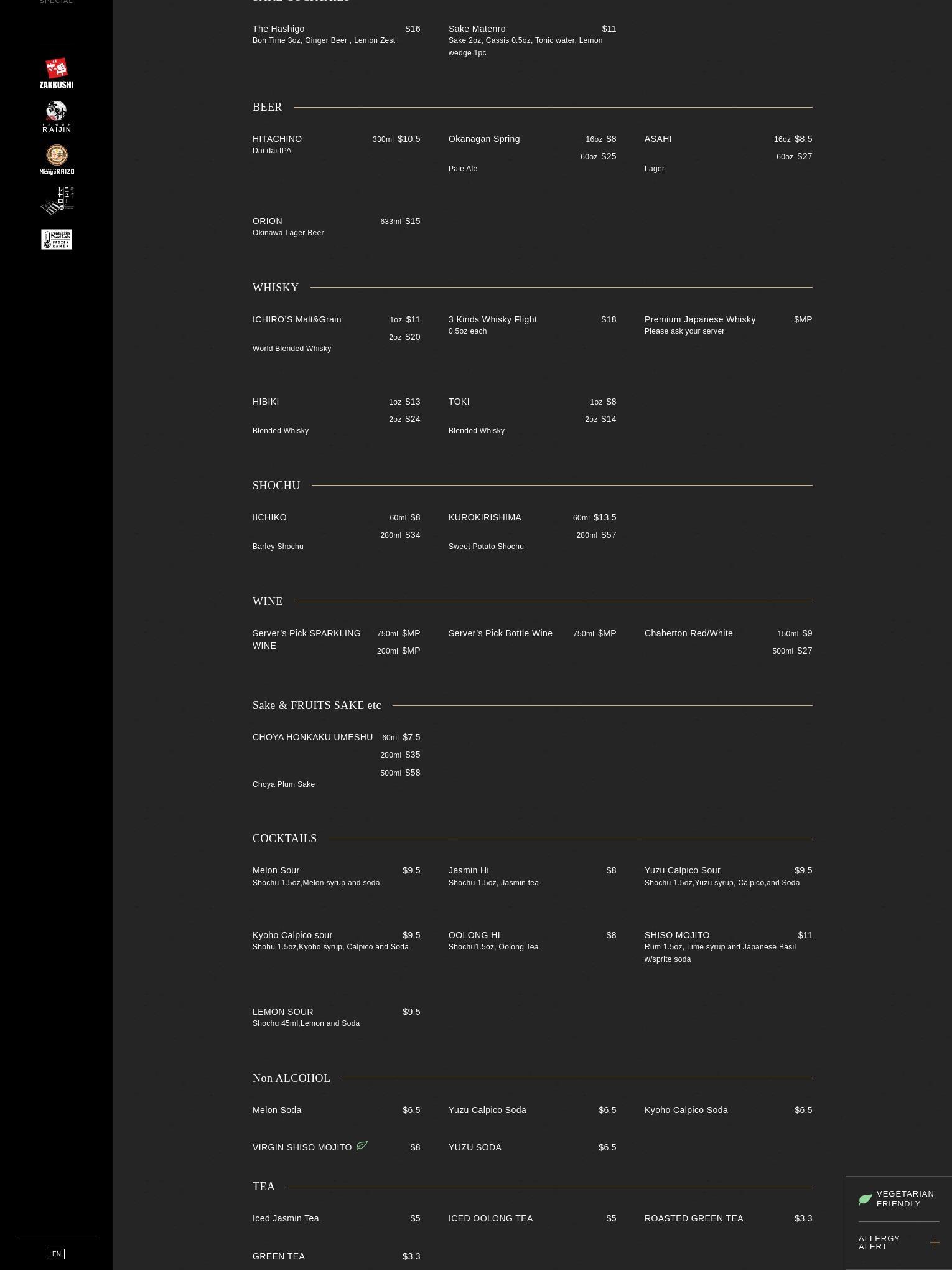Click the YUZU SODA item
The height and width of the screenshot is (1270, 952).
pyautogui.click(x=475, y=1147)
